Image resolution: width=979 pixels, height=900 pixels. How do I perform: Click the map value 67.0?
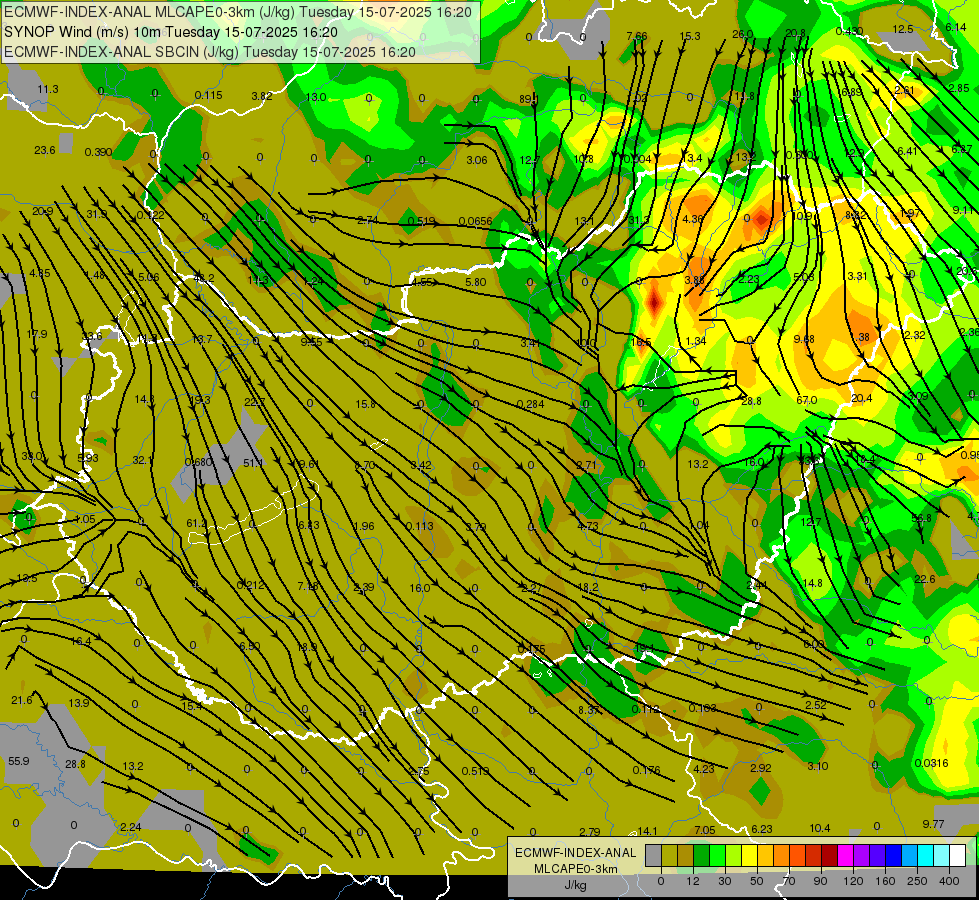(807, 400)
